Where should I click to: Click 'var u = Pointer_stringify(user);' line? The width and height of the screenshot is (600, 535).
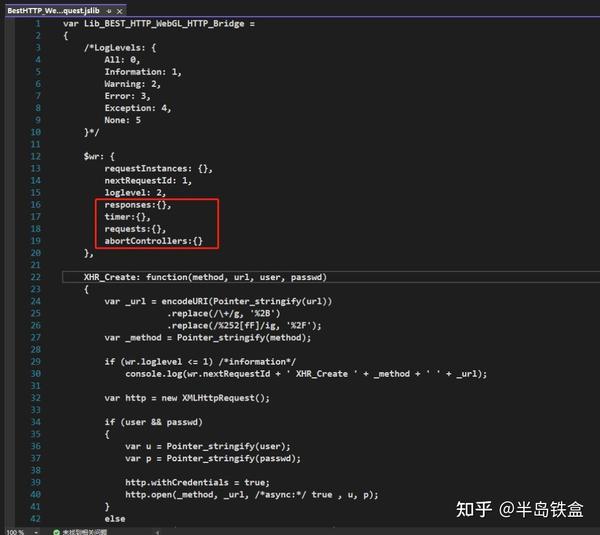208,446
